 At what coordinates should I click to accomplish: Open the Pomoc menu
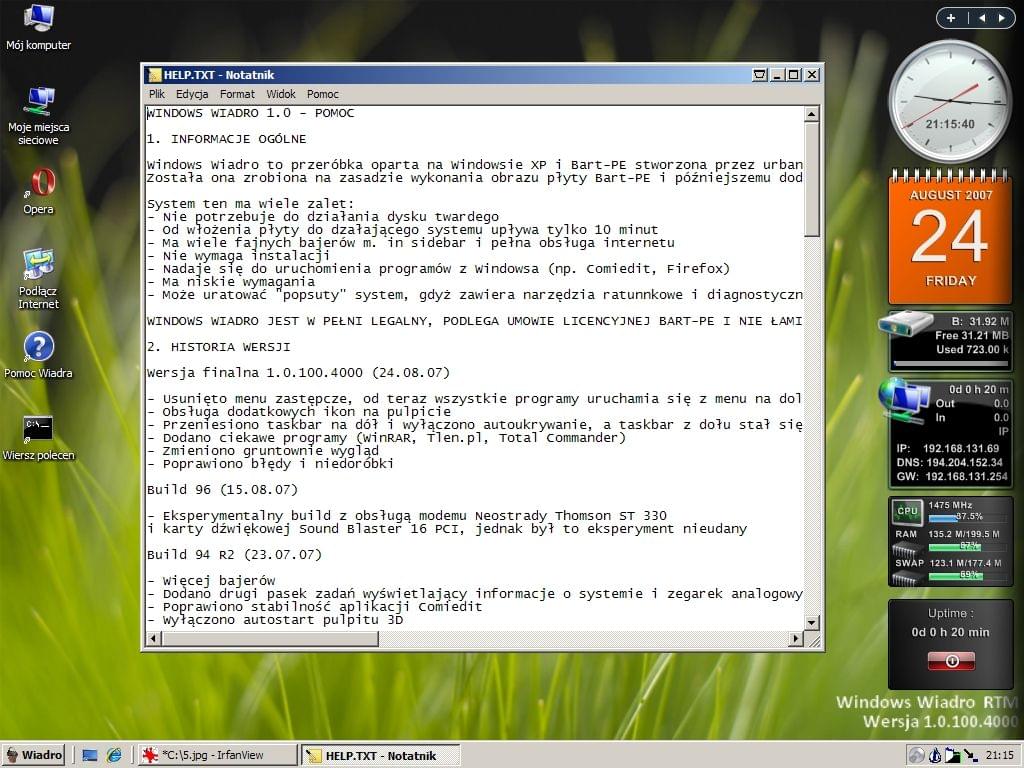click(x=323, y=94)
